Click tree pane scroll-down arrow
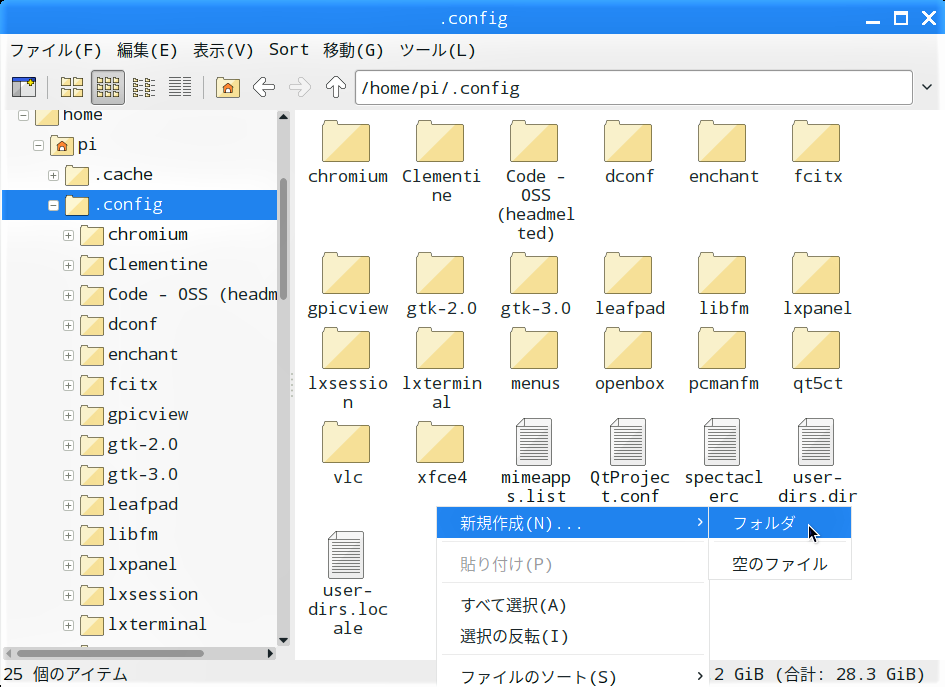Viewport: 945px width, 687px height. coord(283,640)
